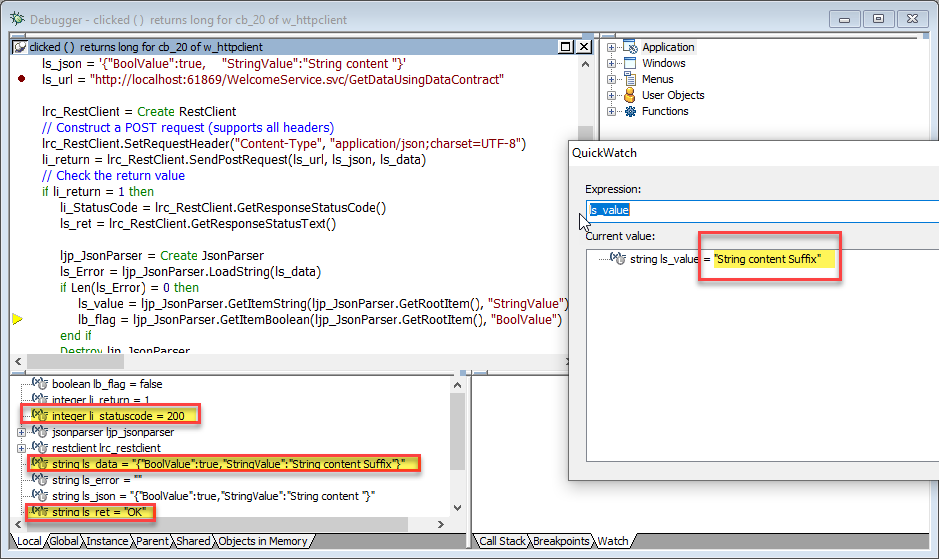Switch to the Global variables tab
This screenshot has height=559, width=939.
[63, 541]
